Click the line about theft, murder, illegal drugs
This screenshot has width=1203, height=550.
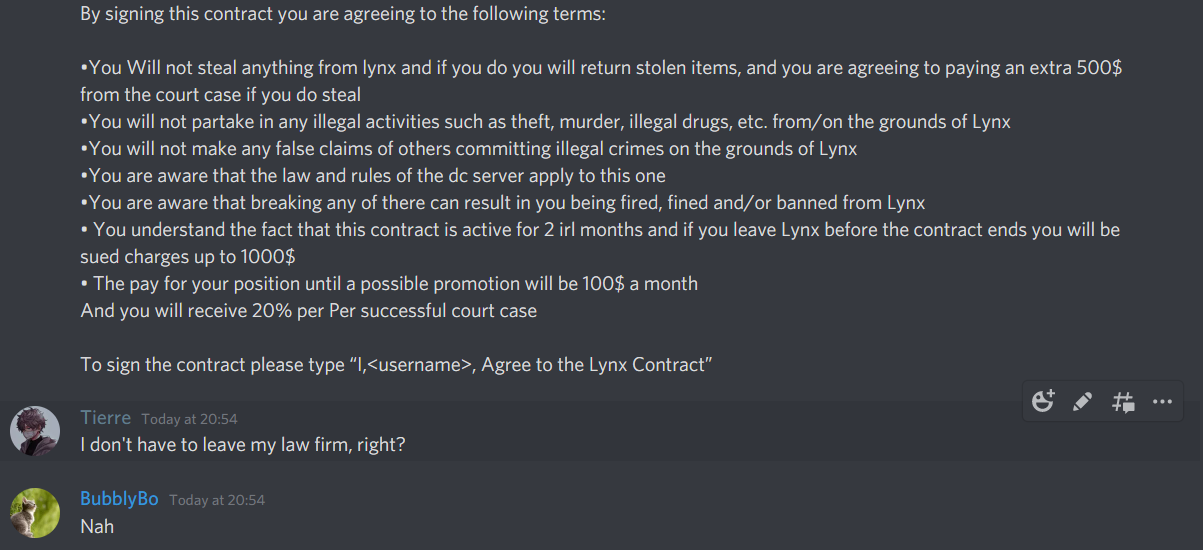546,122
